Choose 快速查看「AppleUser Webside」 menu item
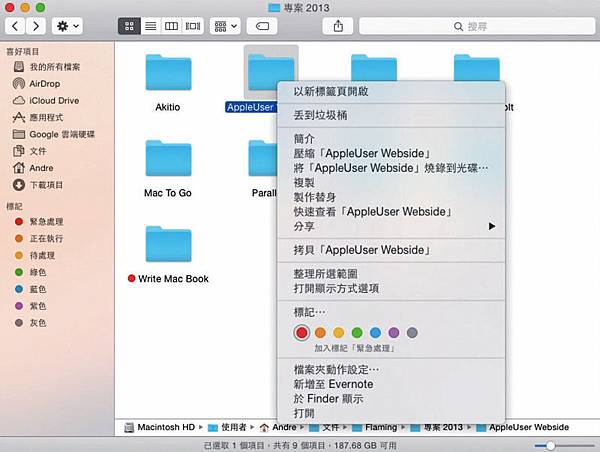Viewport: 600px width, 452px height. tap(391, 212)
